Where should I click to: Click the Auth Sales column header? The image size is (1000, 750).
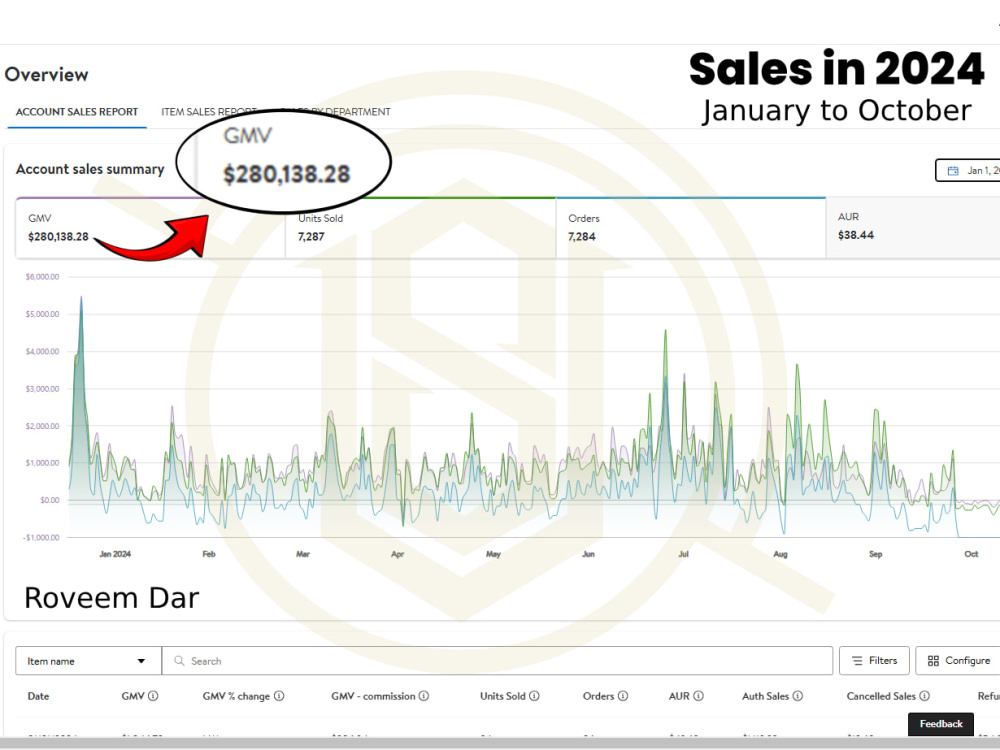[765, 696]
